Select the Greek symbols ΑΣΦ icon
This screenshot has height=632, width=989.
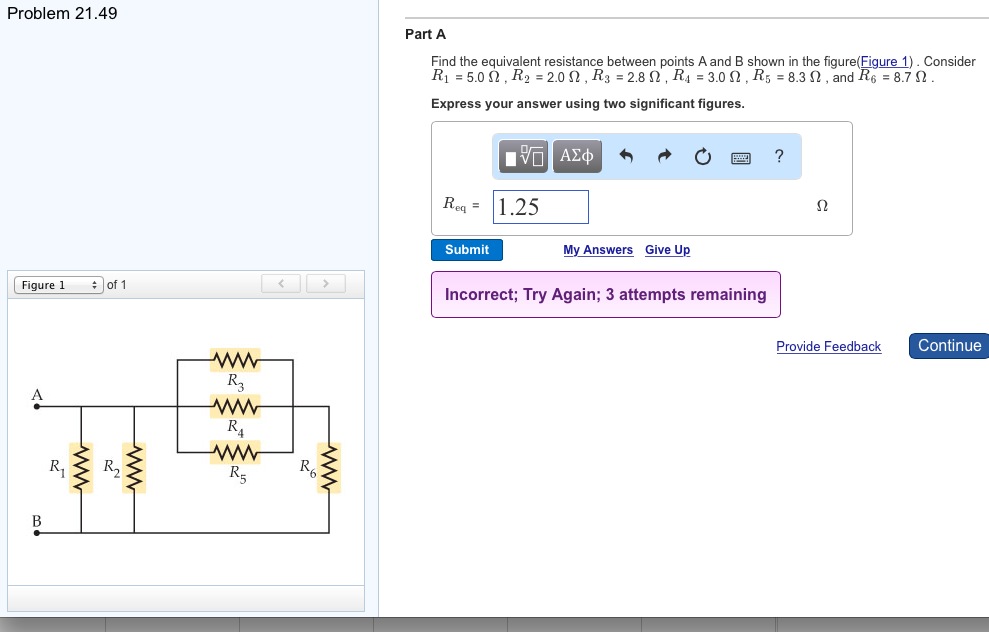click(x=576, y=156)
